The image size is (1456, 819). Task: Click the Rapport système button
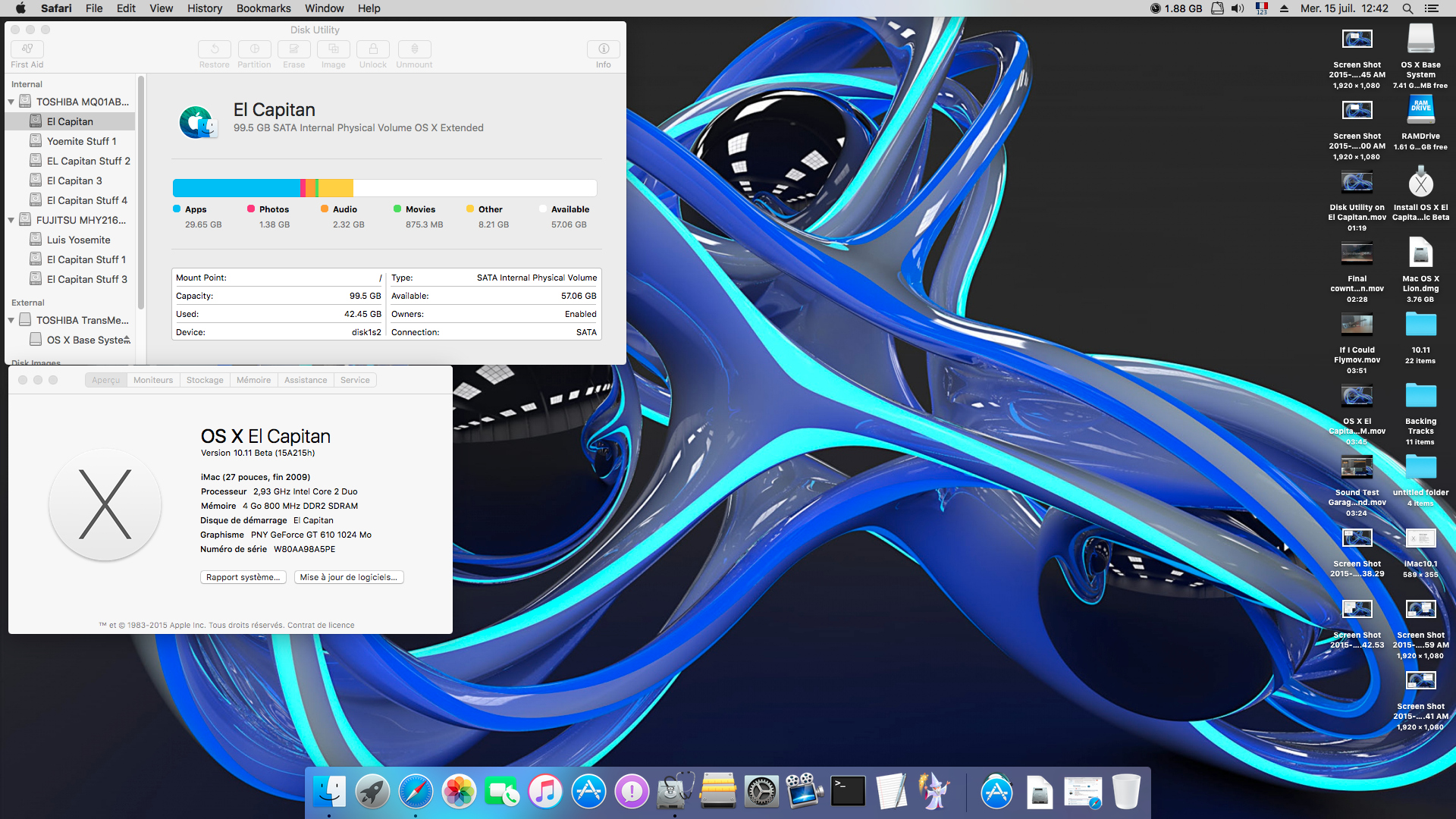(243, 577)
